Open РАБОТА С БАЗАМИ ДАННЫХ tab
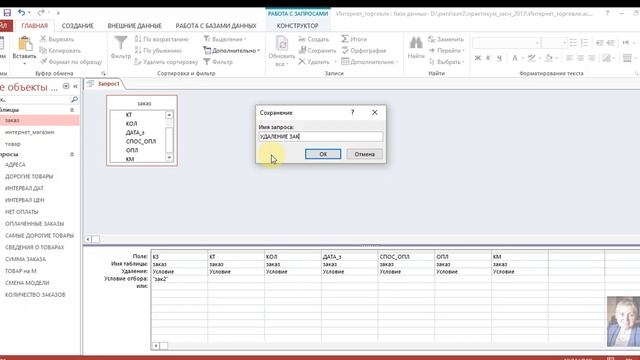This screenshot has height=360, width=640. (x=216, y=26)
